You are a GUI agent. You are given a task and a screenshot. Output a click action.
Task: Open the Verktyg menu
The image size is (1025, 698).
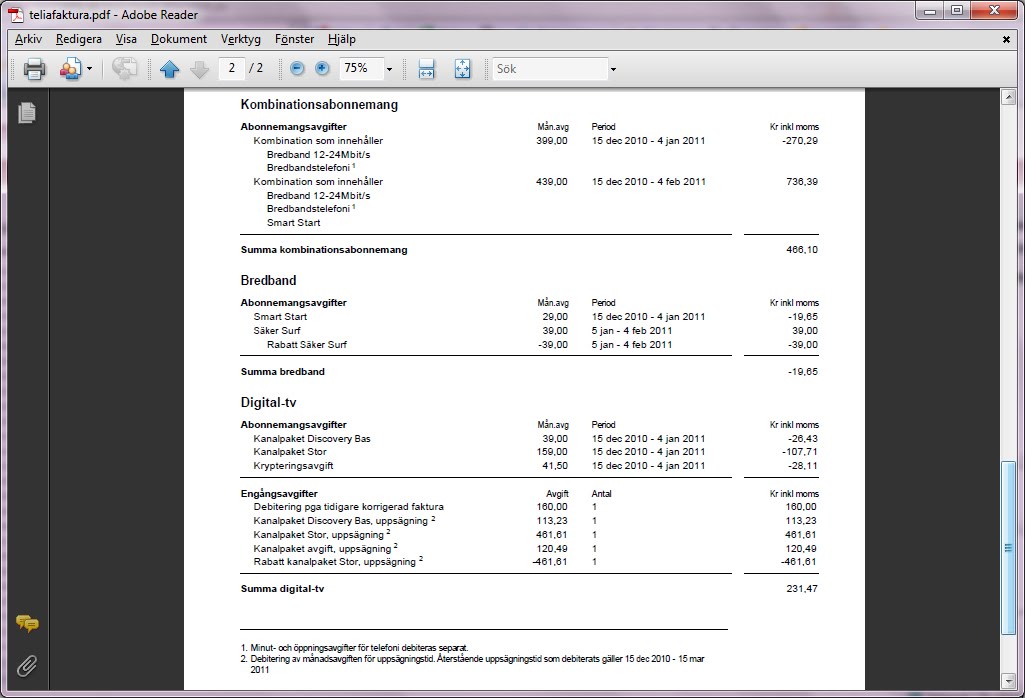pyautogui.click(x=241, y=39)
